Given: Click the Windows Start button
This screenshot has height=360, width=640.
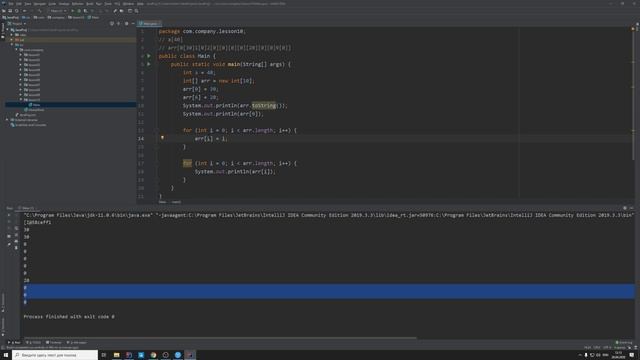Looking at the screenshot, I should click(x=6, y=355).
